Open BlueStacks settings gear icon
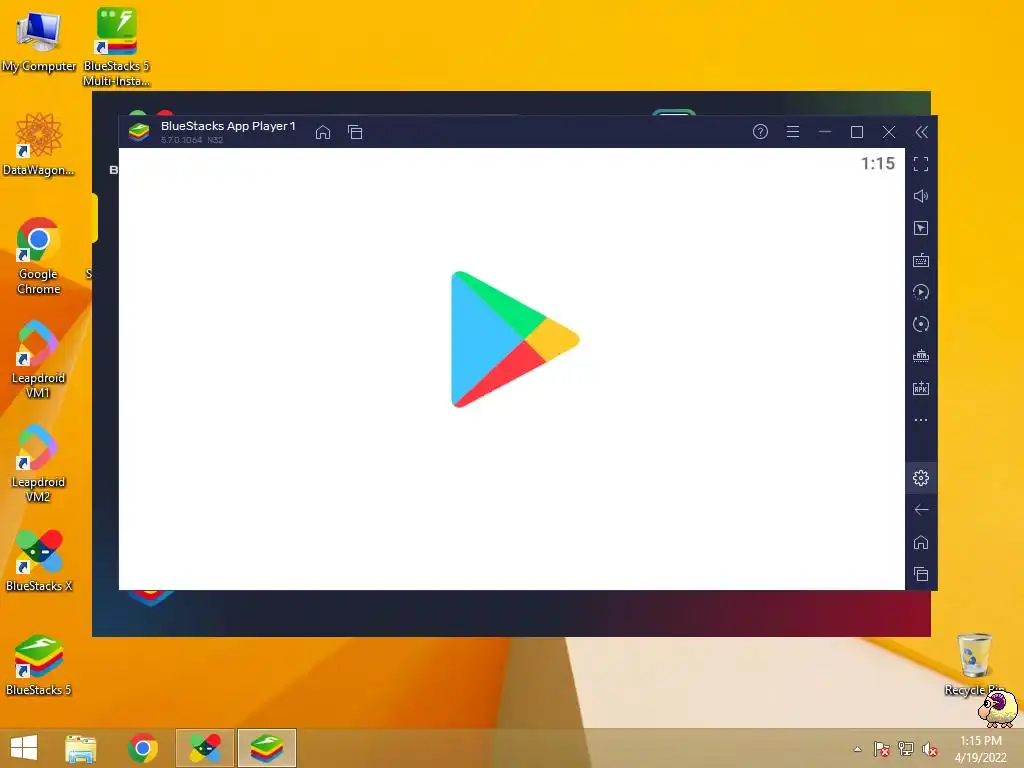 click(921, 478)
